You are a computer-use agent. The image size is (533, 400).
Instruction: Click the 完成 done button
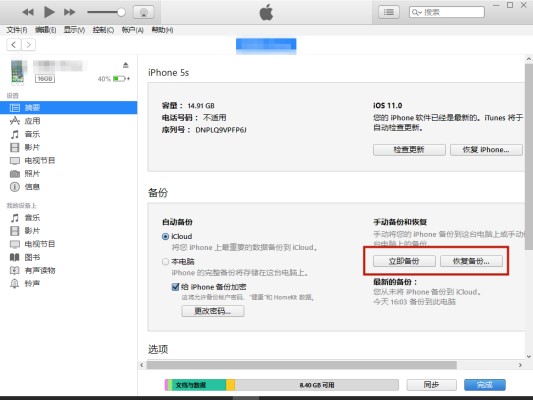(x=485, y=385)
